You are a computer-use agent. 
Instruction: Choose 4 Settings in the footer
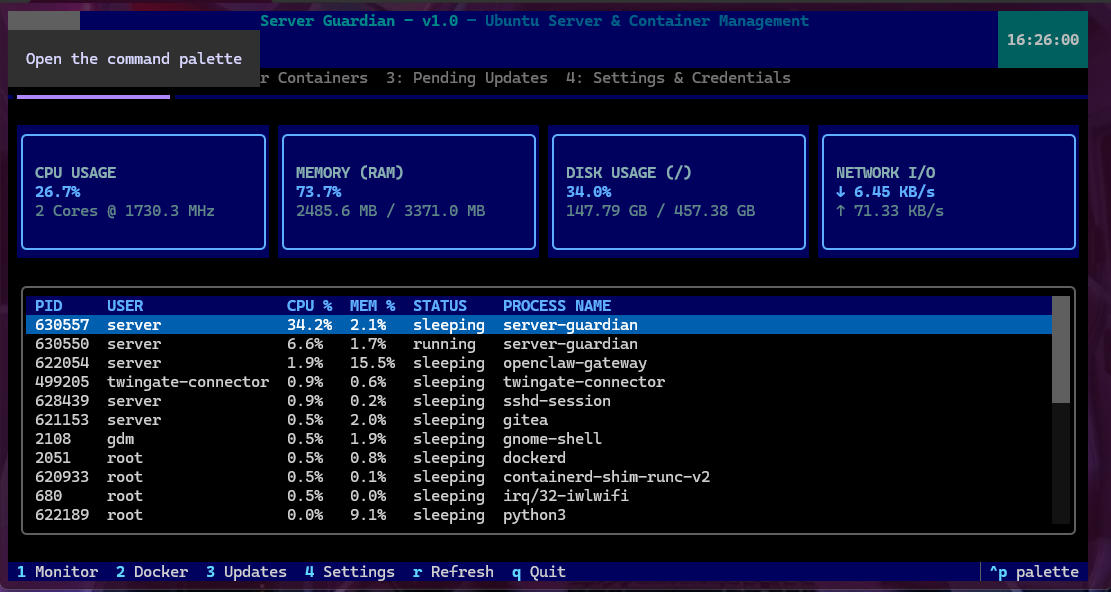350,571
